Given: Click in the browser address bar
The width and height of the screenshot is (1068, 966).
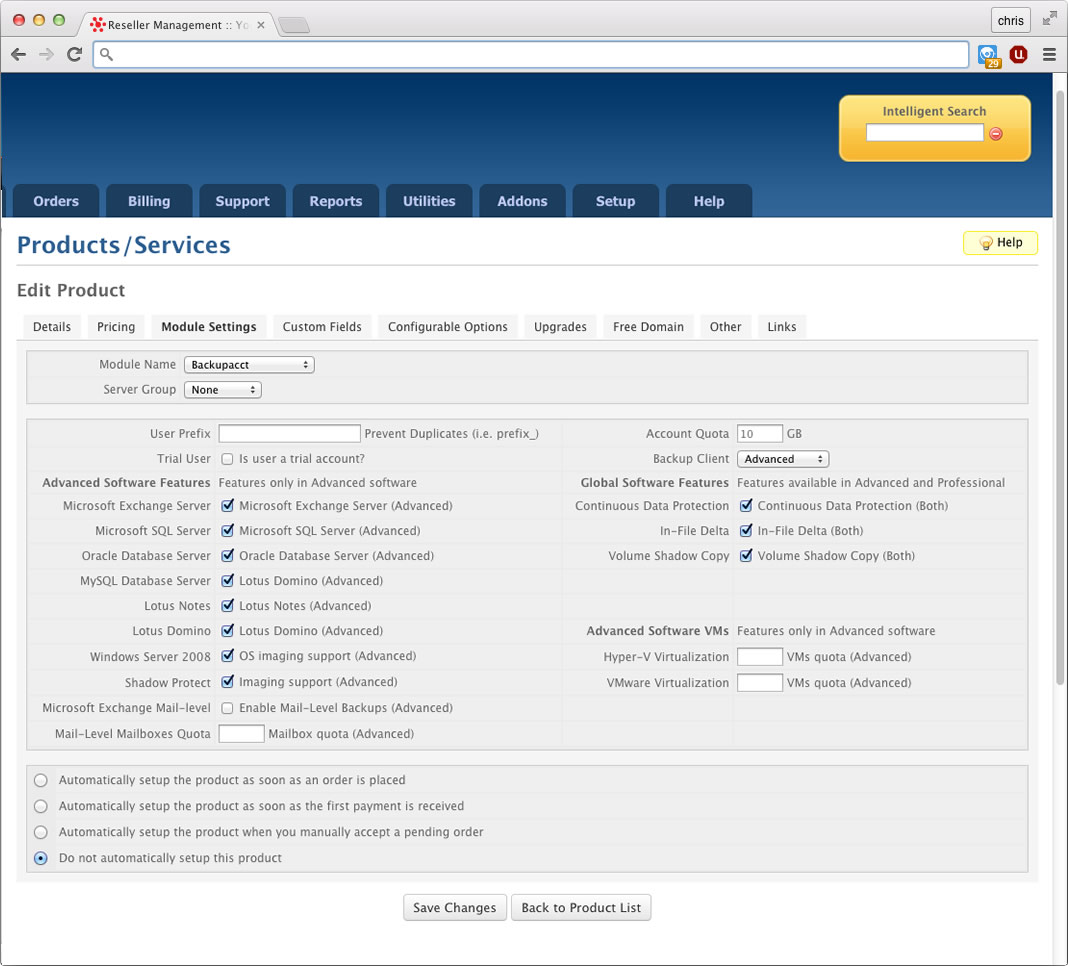Looking at the screenshot, I should tap(531, 54).
